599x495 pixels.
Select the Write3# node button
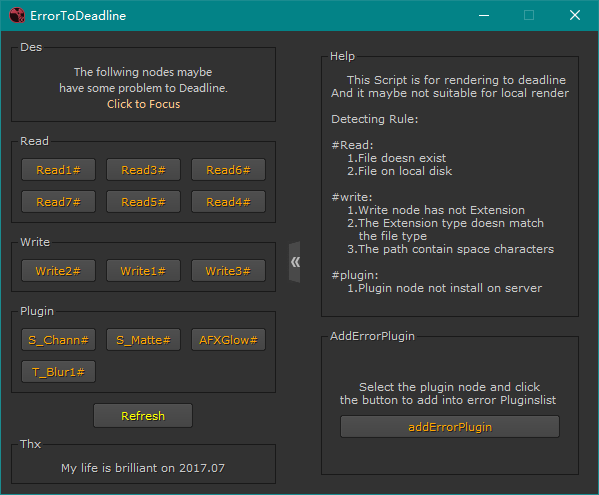228,271
